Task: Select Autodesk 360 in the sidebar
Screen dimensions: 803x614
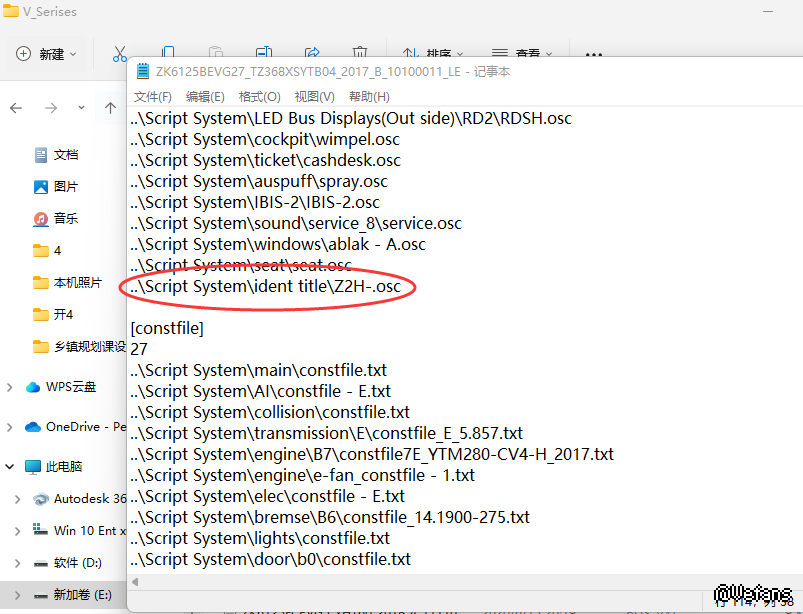Action: pos(79,499)
